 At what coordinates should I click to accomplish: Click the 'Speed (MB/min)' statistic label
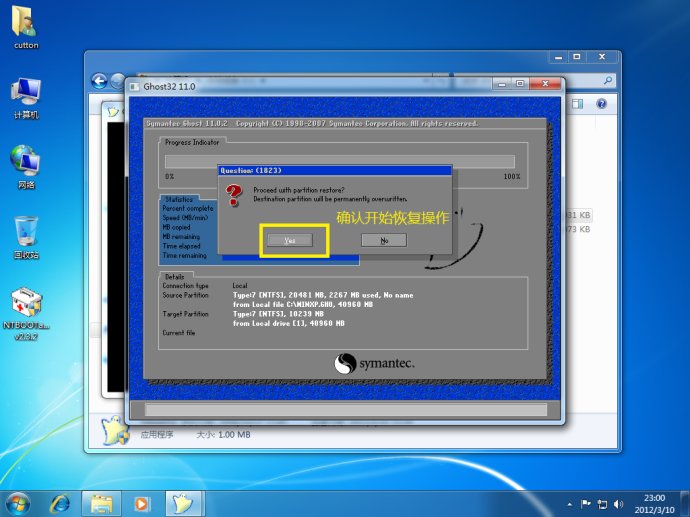click(x=185, y=218)
